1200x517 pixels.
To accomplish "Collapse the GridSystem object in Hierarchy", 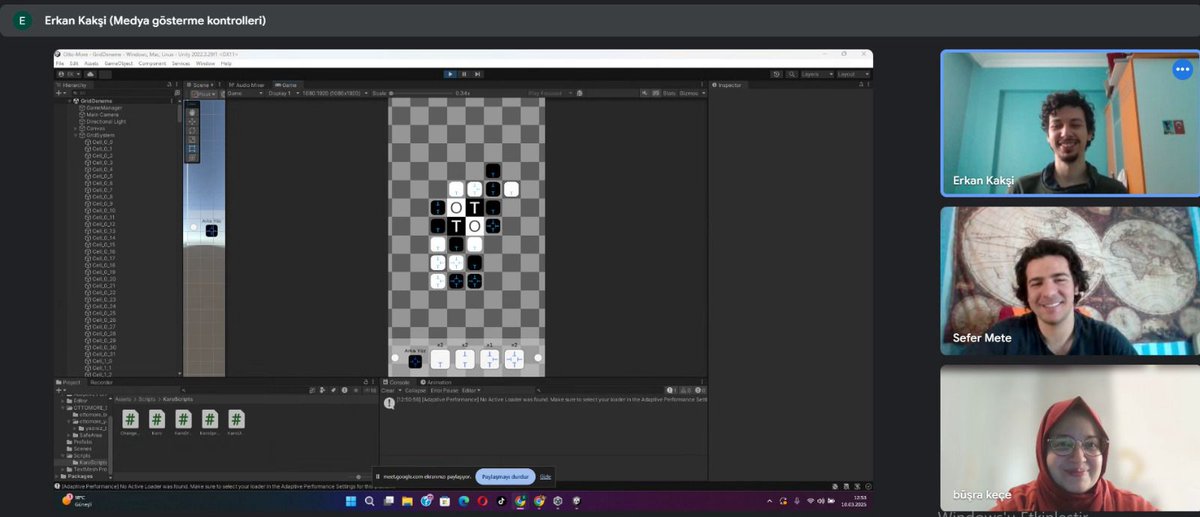I will [x=76, y=135].
